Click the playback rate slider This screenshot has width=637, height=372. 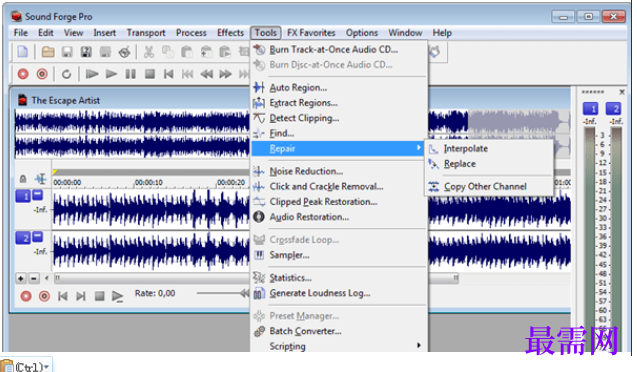click(x=223, y=293)
